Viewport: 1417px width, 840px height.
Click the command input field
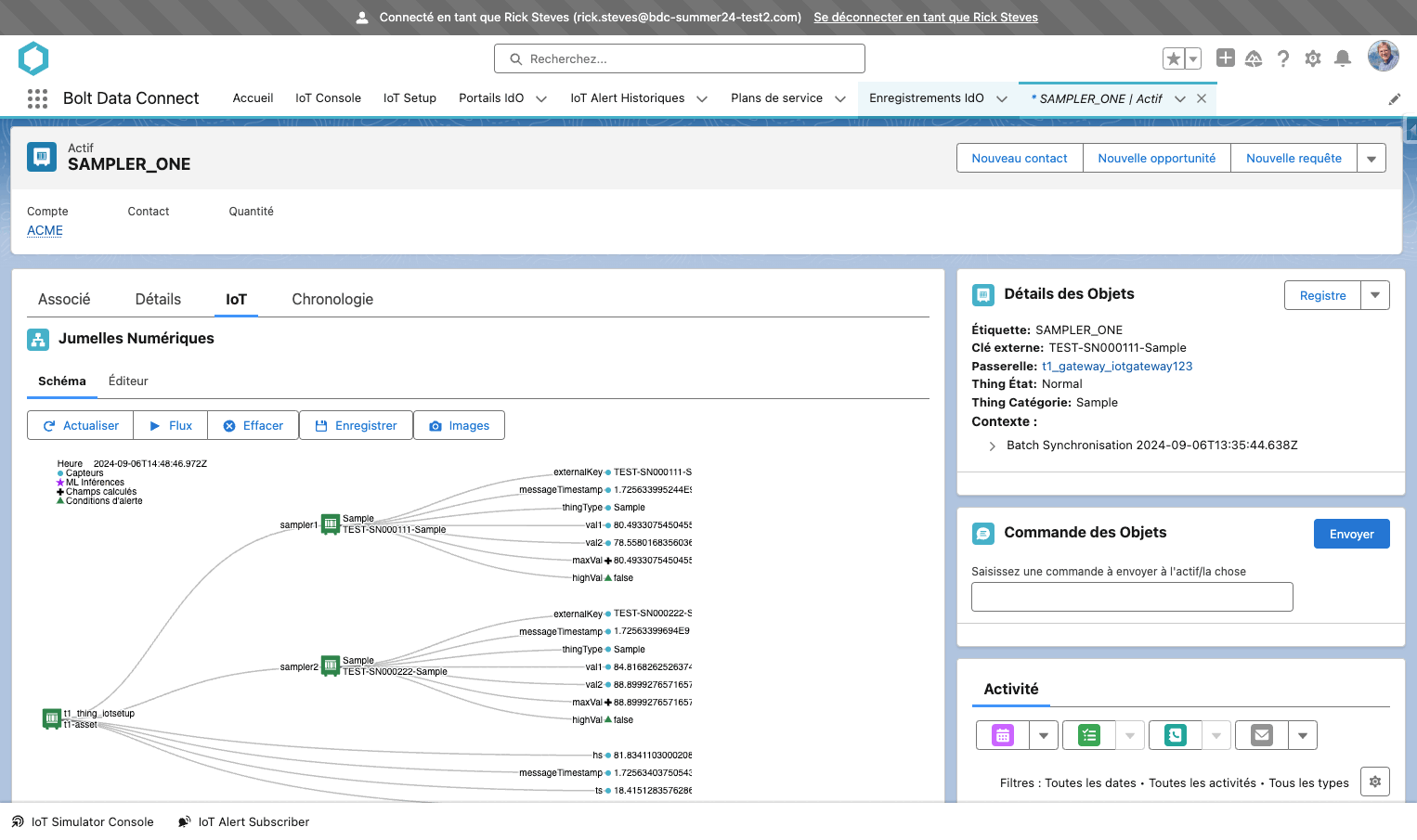[x=1132, y=597]
